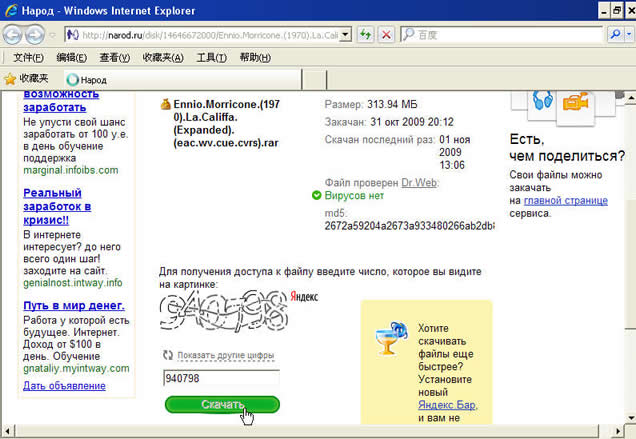Visit marginal.infoibs.com ad link
This screenshot has height=439, width=636.
click(x=71, y=170)
